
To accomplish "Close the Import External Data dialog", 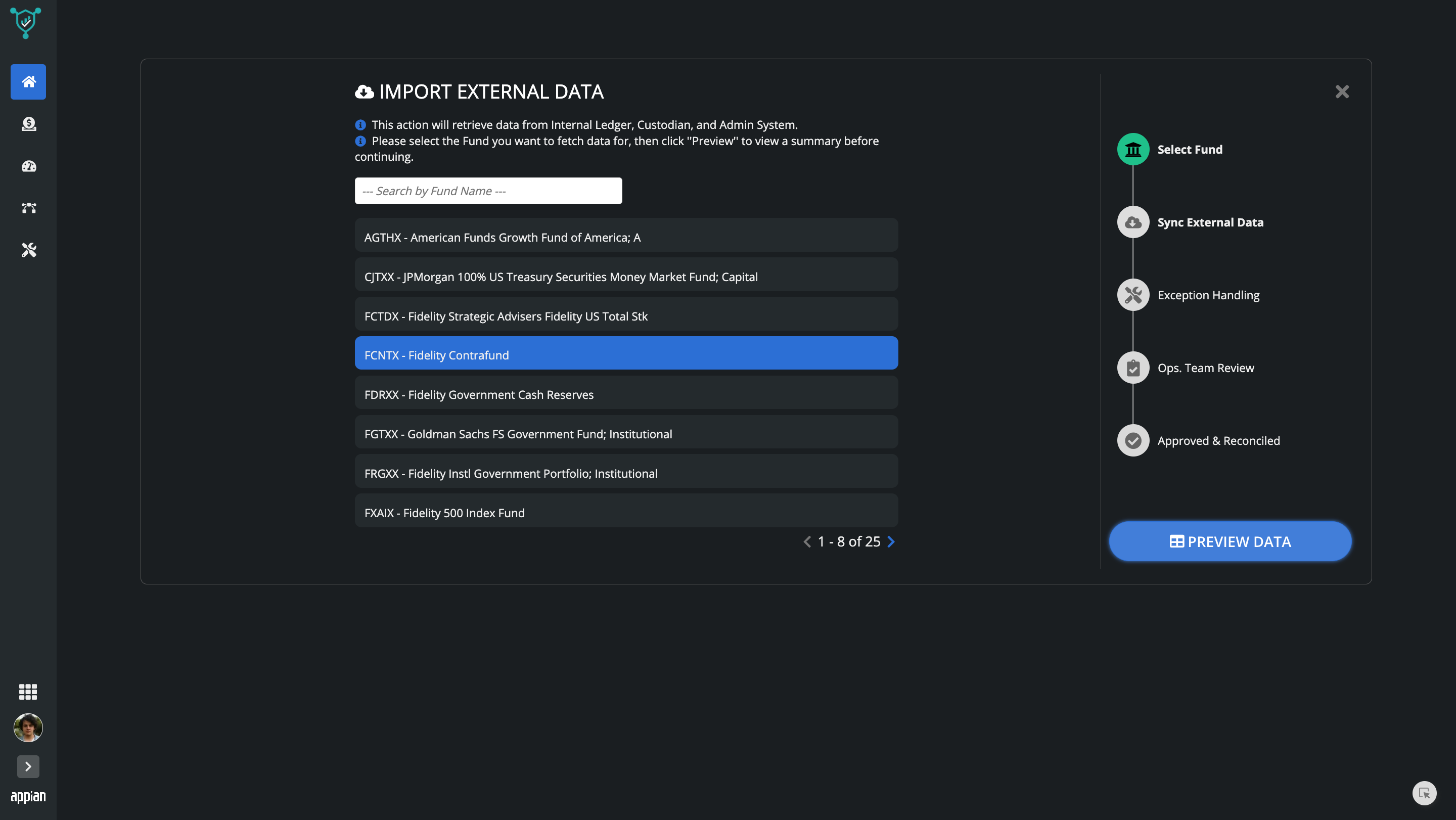I will click(1342, 92).
